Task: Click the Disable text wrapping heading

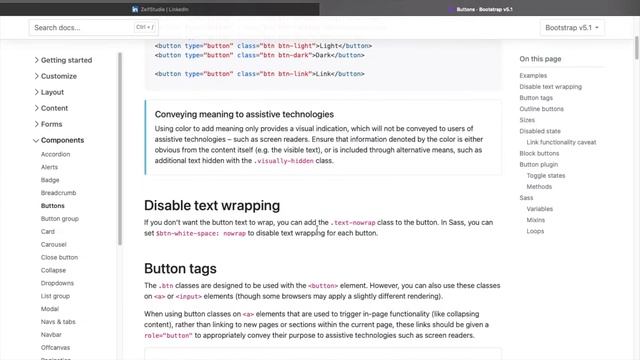Action: tap(212, 205)
